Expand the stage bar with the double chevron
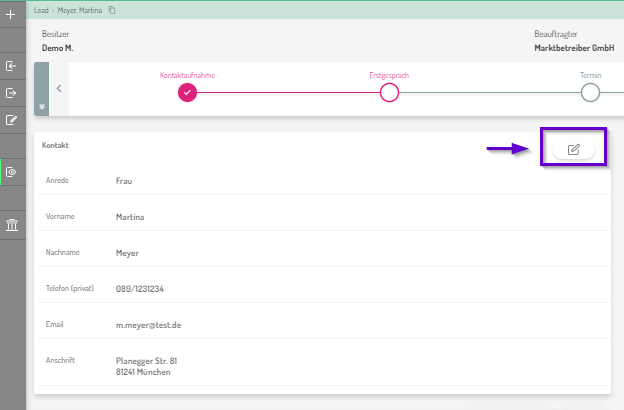The height and width of the screenshot is (410, 624). coord(41,106)
